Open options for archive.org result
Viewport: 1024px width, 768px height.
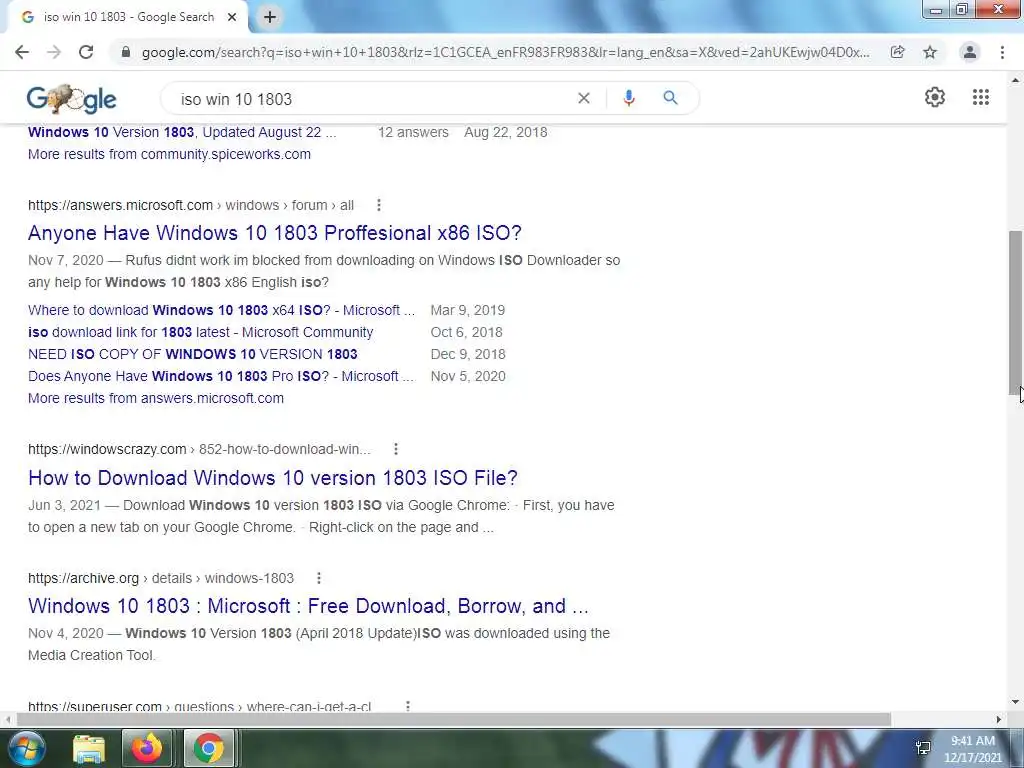(x=319, y=578)
